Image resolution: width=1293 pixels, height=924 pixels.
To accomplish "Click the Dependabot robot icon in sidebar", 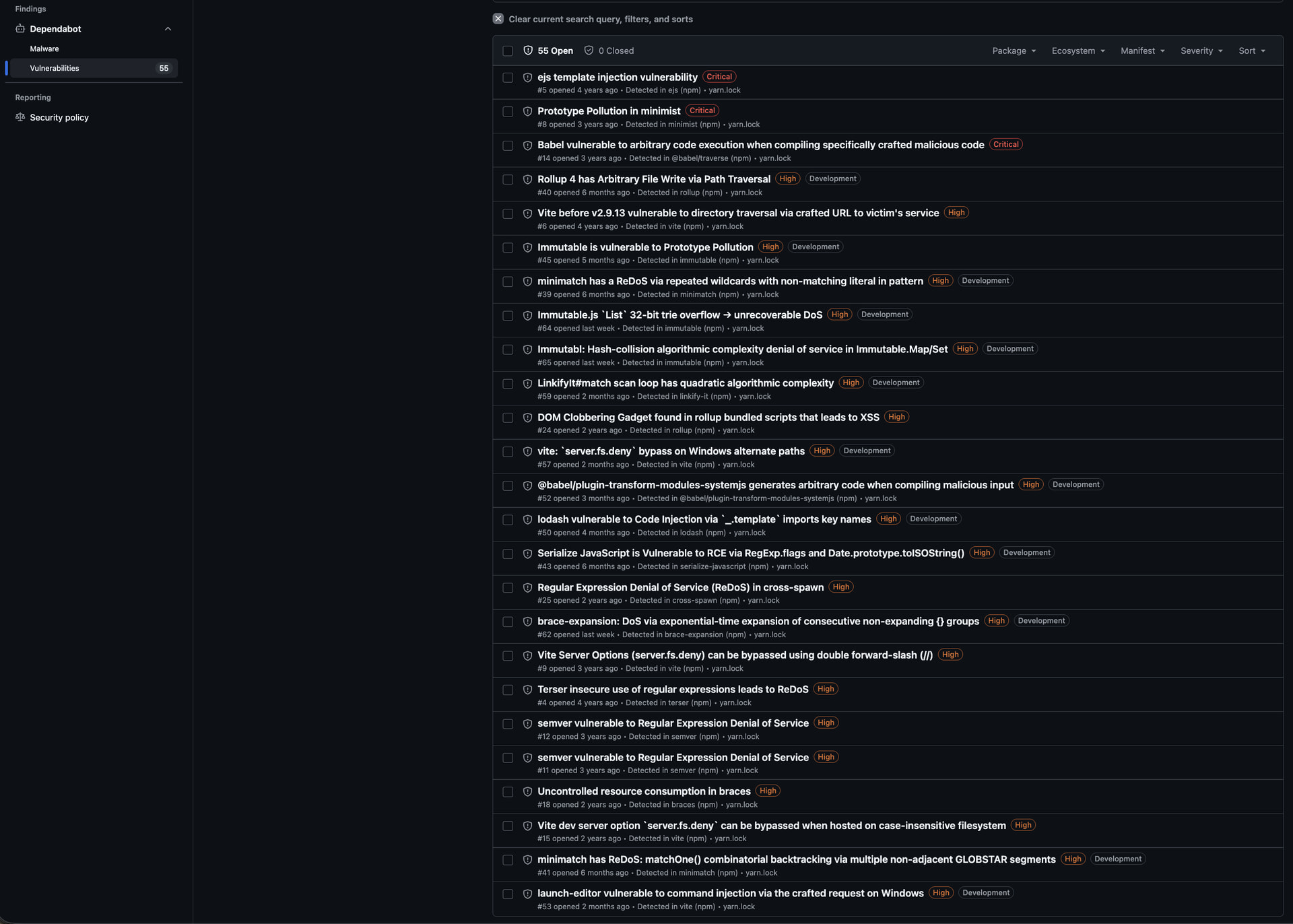I will click(20, 29).
